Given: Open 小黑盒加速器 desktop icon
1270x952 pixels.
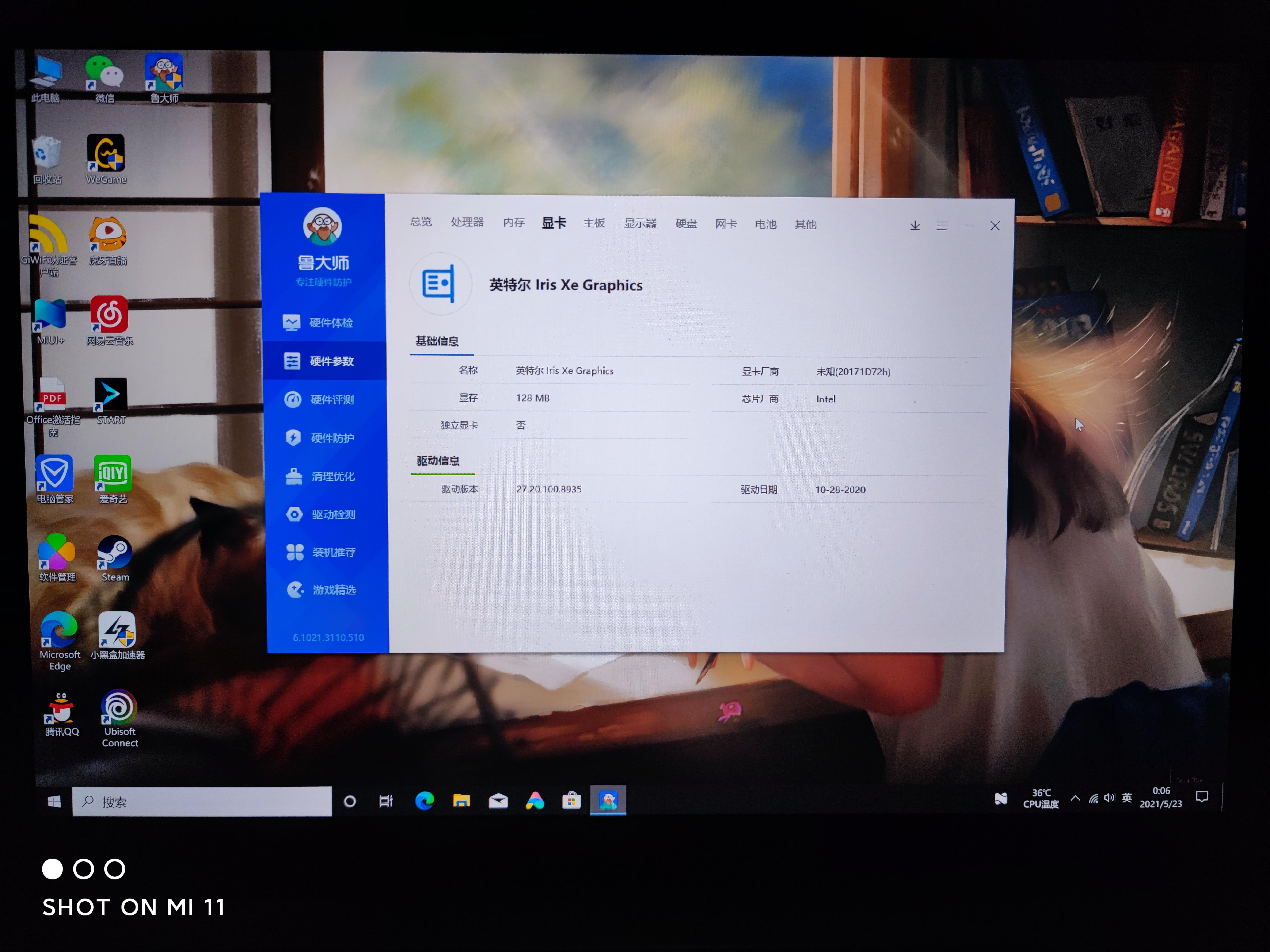Looking at the screenshot, I should click(118, 636).
